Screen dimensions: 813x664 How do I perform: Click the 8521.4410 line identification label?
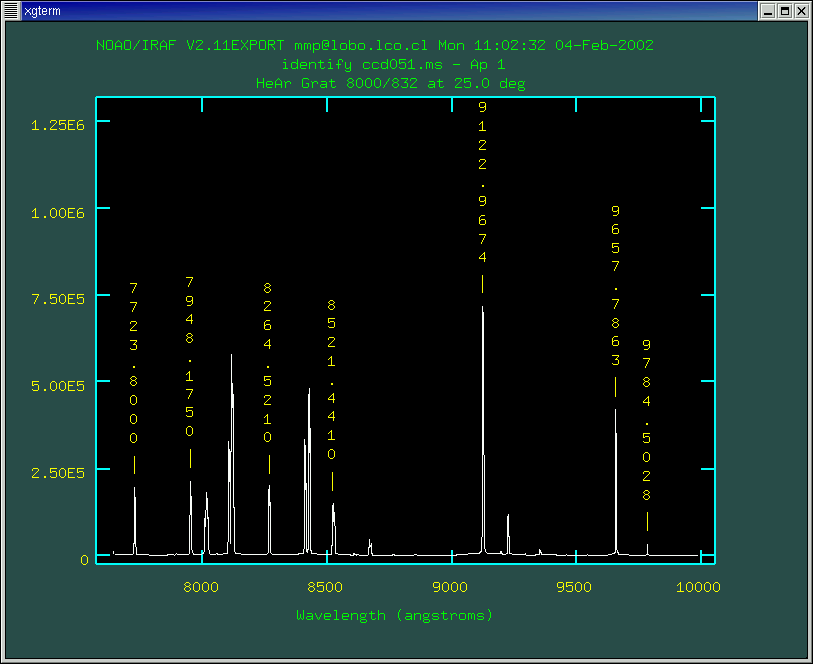(332, 379)
